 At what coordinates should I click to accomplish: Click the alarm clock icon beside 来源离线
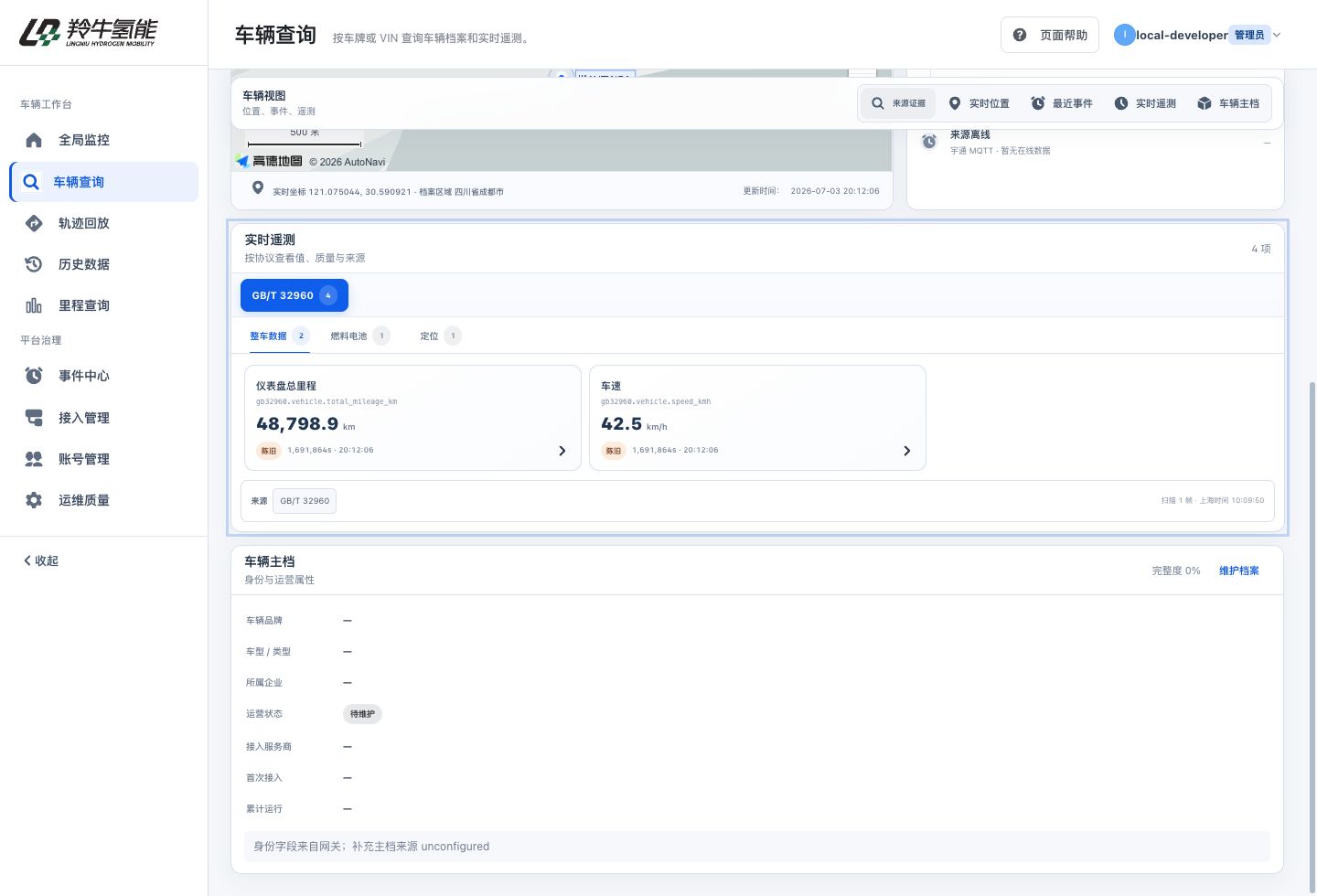point(929,142)
